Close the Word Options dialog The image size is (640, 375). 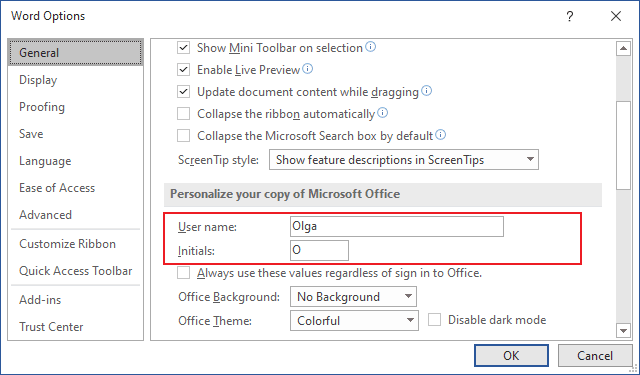pyautogui.click(x=616, y=16)
